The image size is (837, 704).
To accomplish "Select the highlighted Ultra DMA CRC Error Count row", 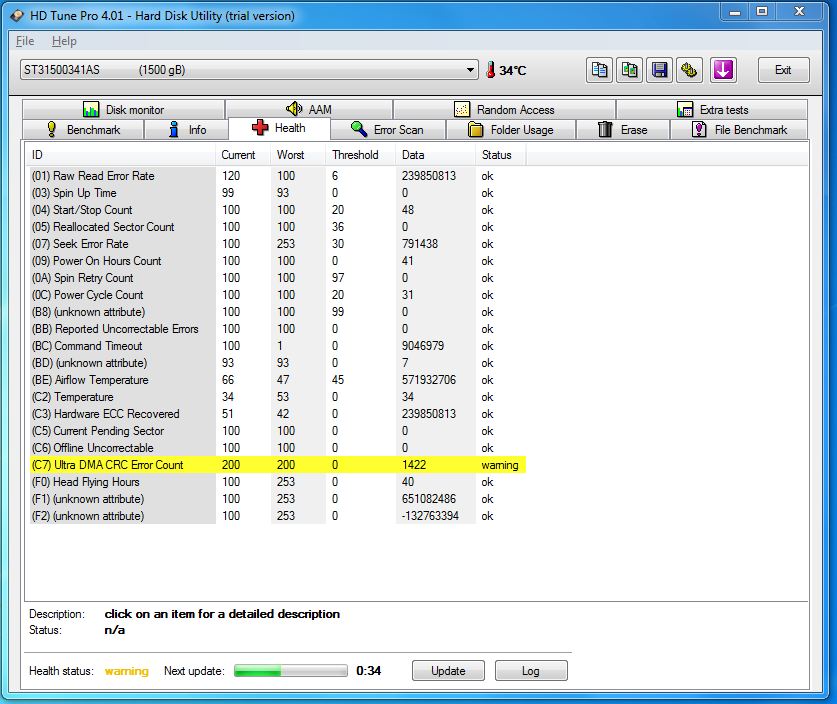I will tap(278, 465).
